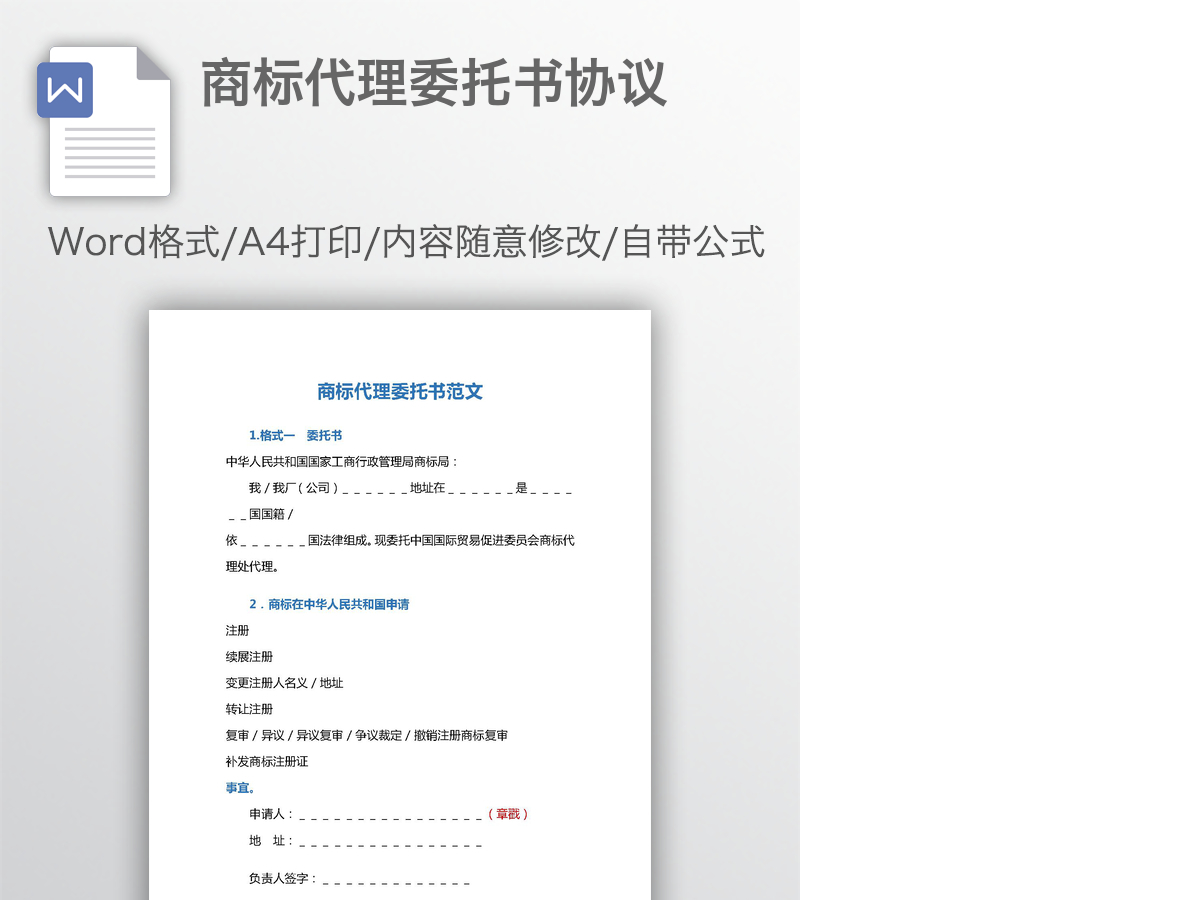Click the line 理处代理。
1200x900 pixels.
(x=252, y=567)
